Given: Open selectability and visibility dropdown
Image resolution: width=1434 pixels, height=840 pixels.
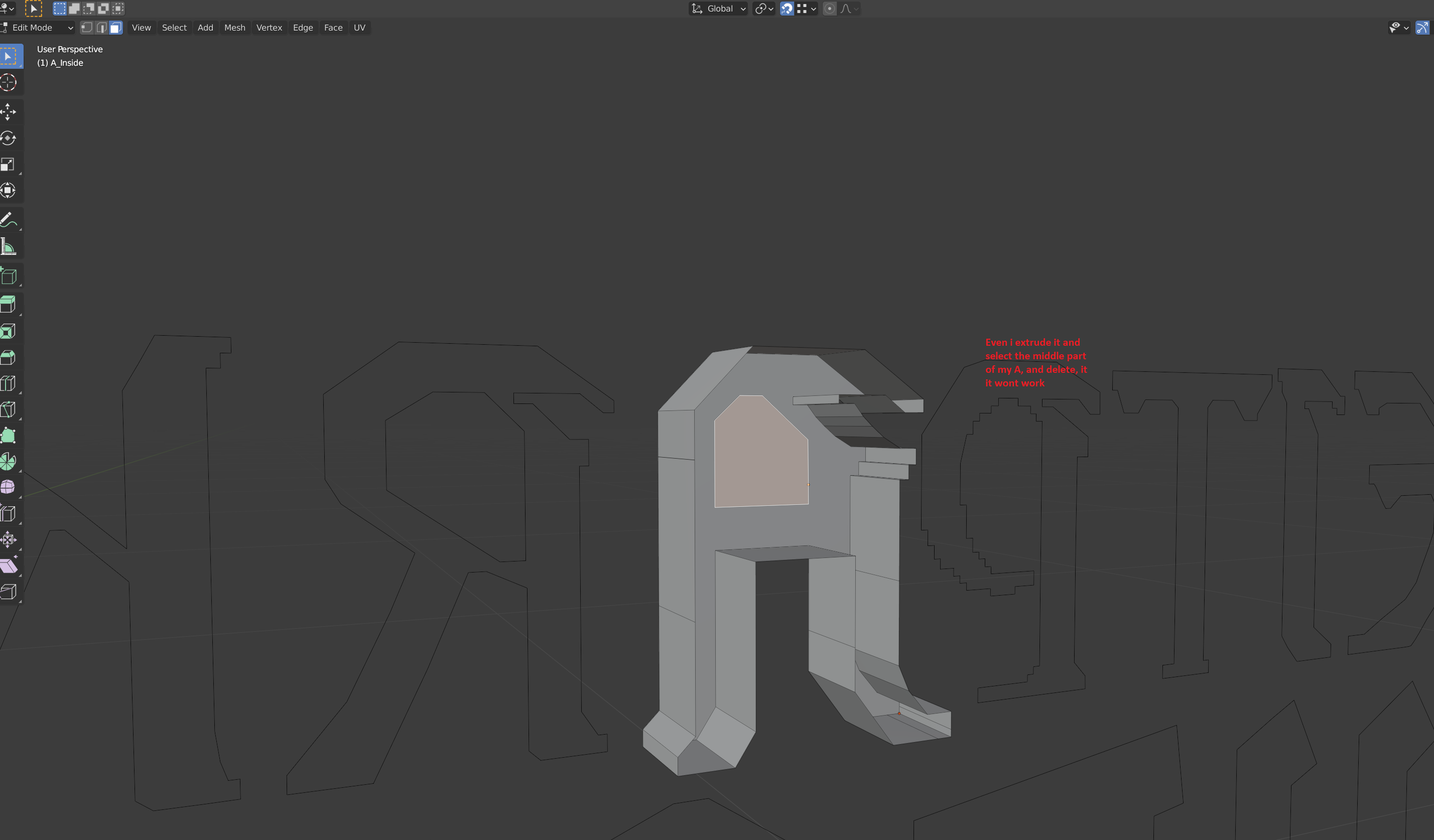Looking at the screenshot, I should [x=1399, y=27].
